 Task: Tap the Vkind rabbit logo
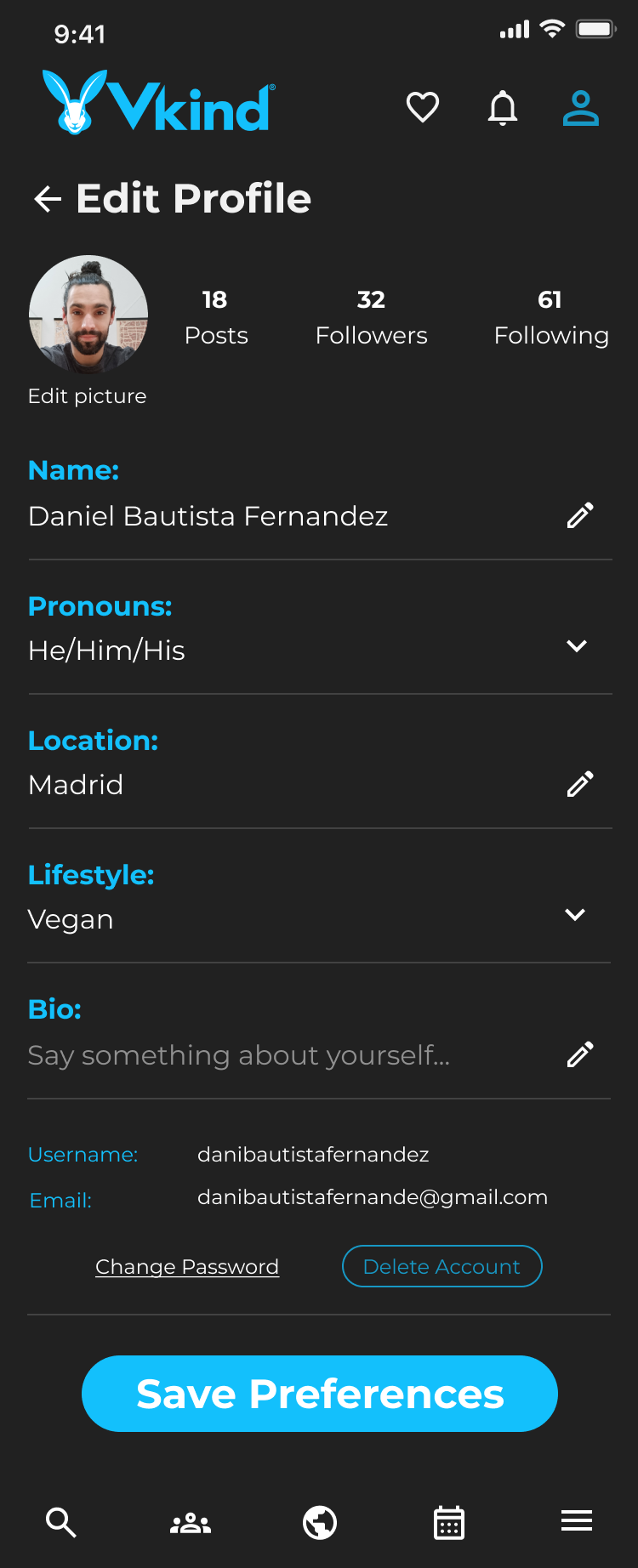click(x=75, y=103)
